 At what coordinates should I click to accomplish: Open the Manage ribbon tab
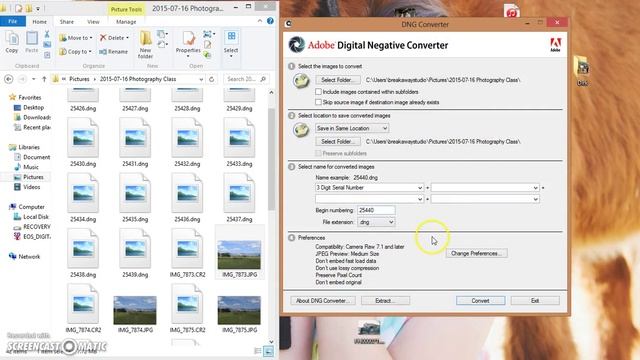pyautogui.click(x=126, y=22)
